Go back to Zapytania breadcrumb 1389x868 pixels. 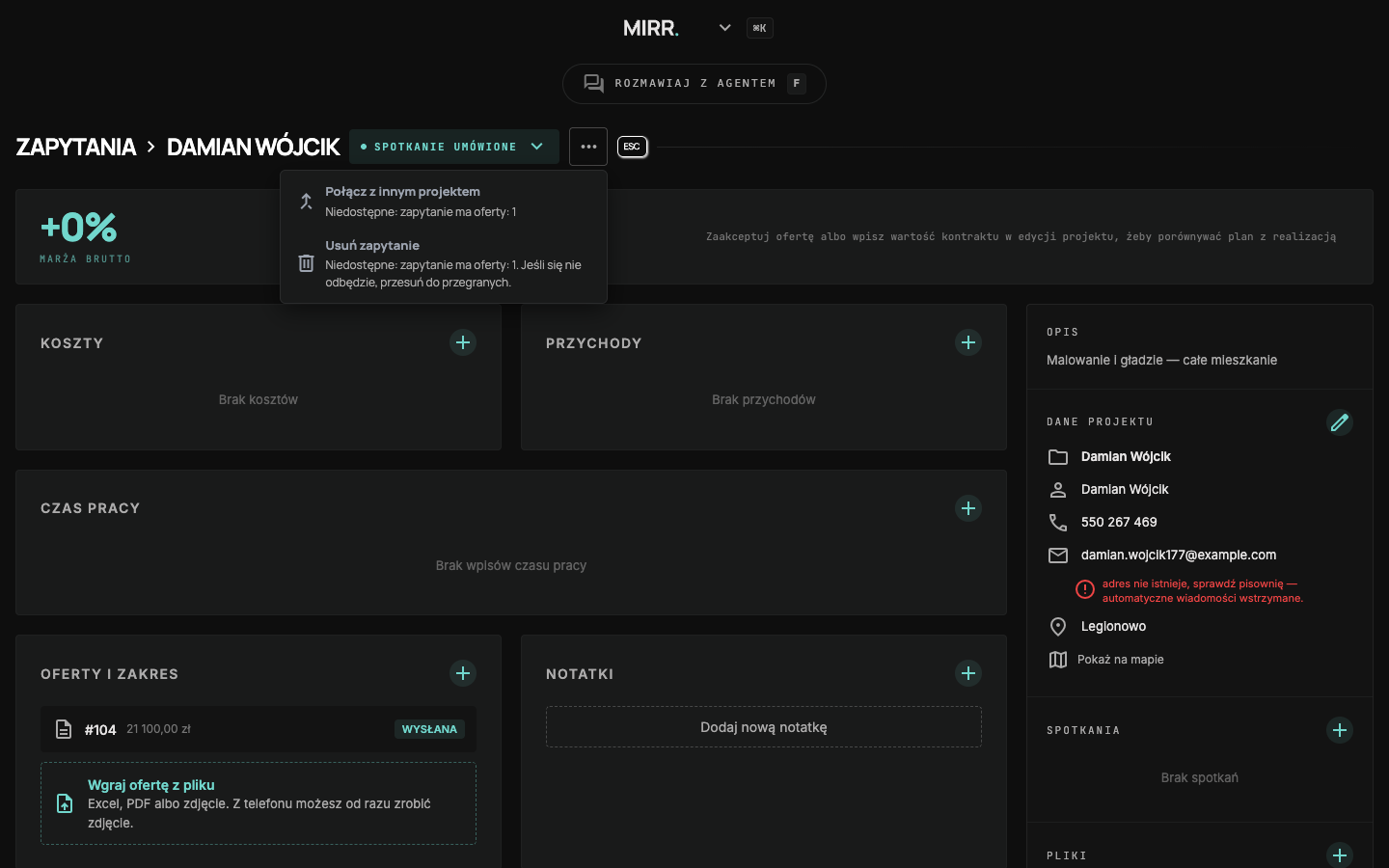[x=76, y=147]
